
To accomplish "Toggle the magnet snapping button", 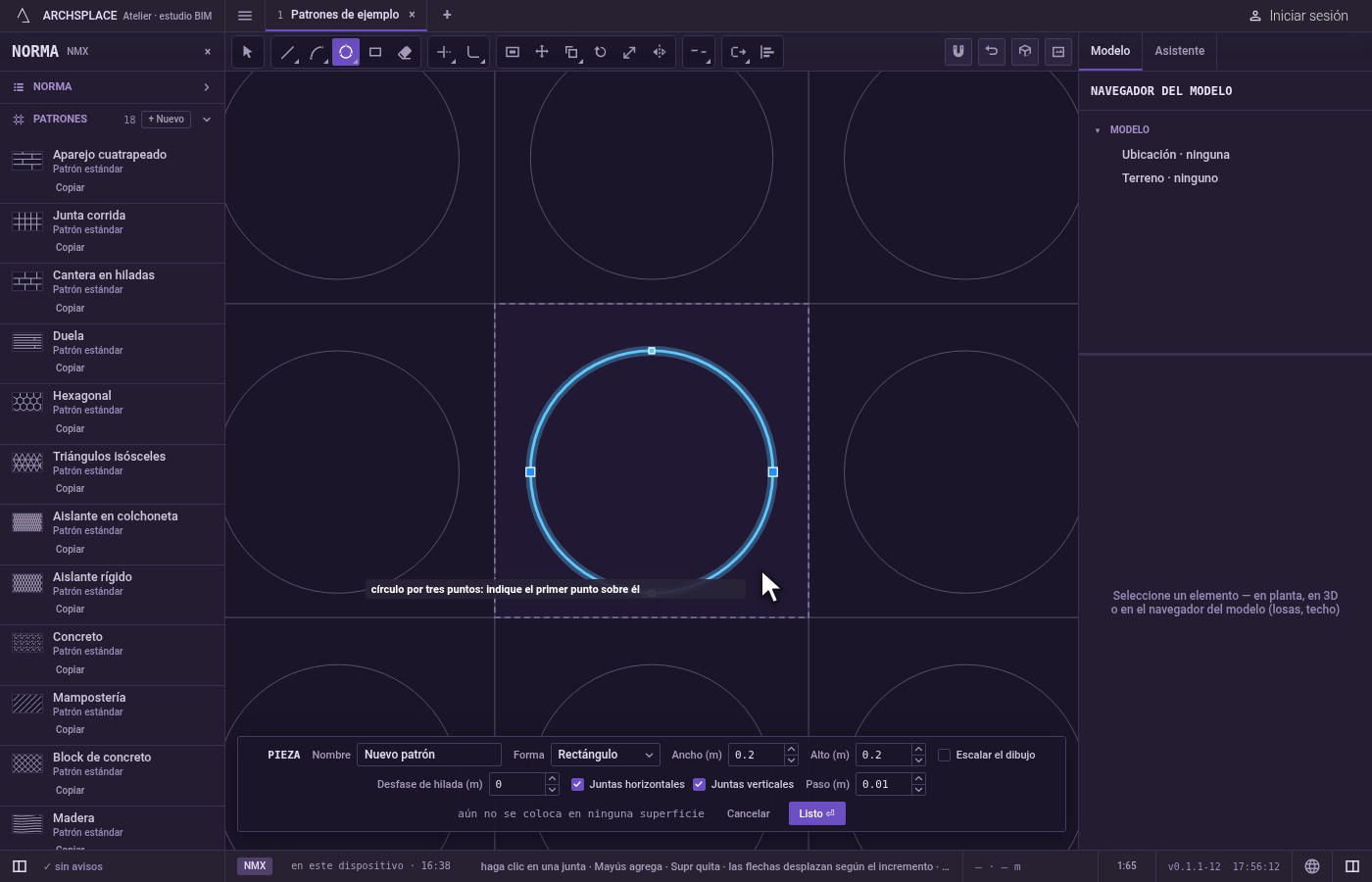I will pyautogui.click(x=958, y=52).
